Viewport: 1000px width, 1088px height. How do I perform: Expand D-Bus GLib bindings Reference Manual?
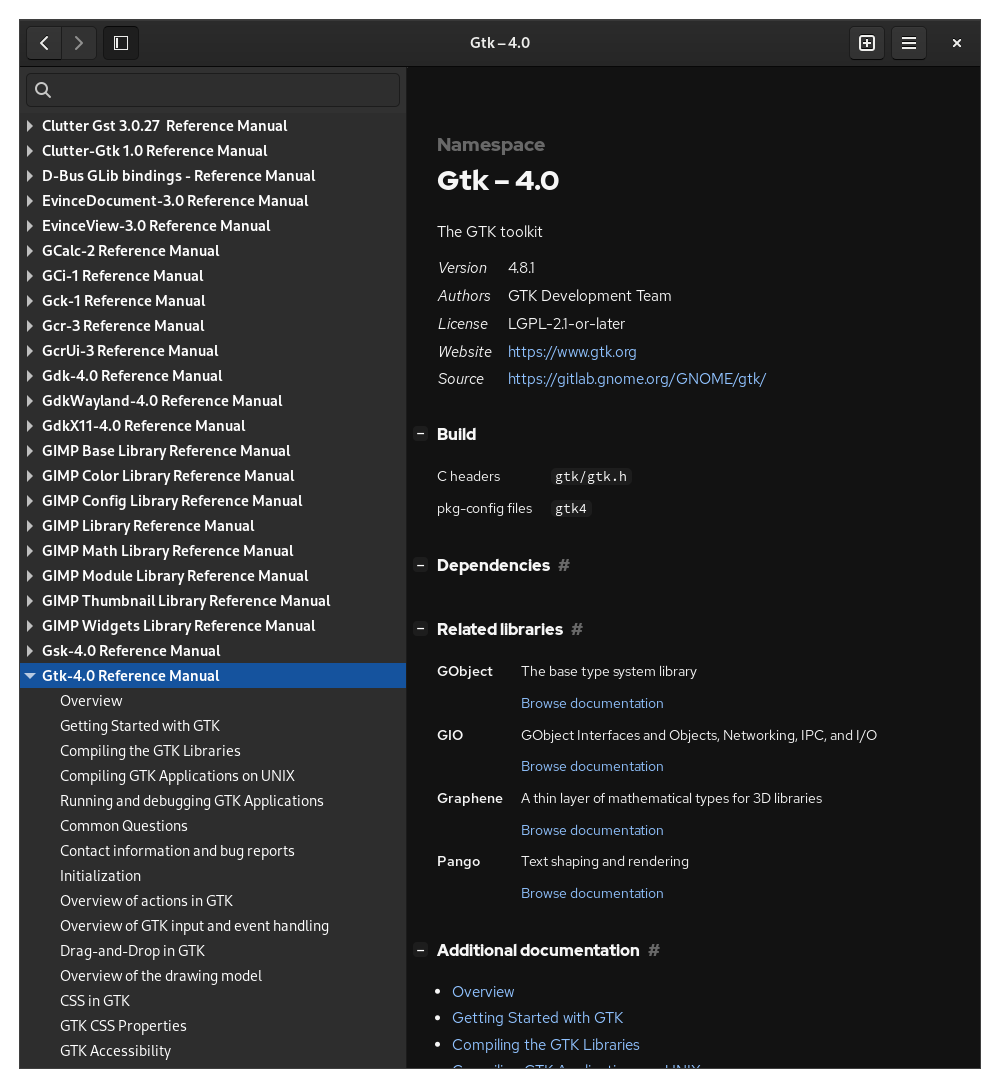(x=30, y=176)
